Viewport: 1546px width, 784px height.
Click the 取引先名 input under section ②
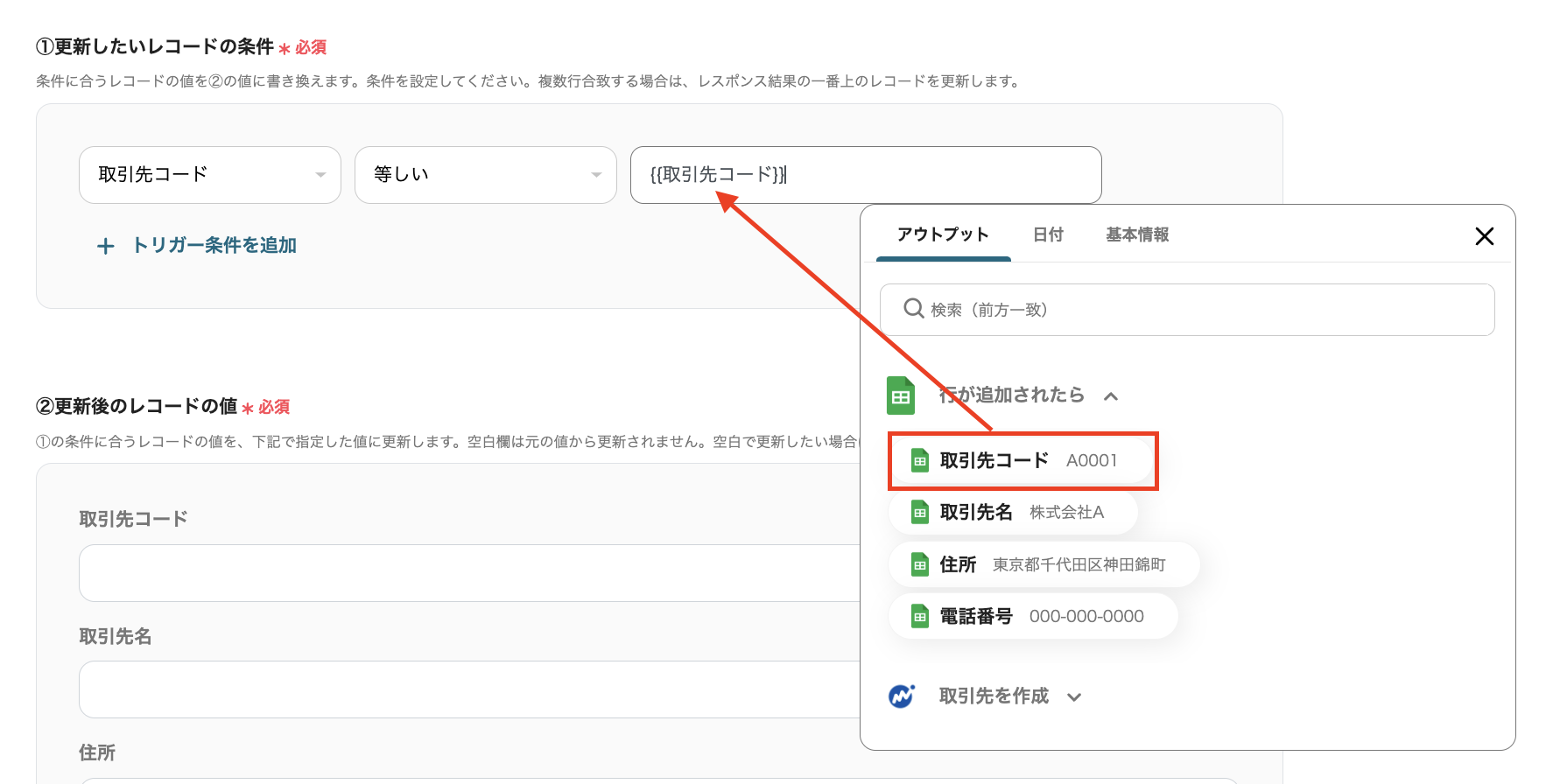469,689
